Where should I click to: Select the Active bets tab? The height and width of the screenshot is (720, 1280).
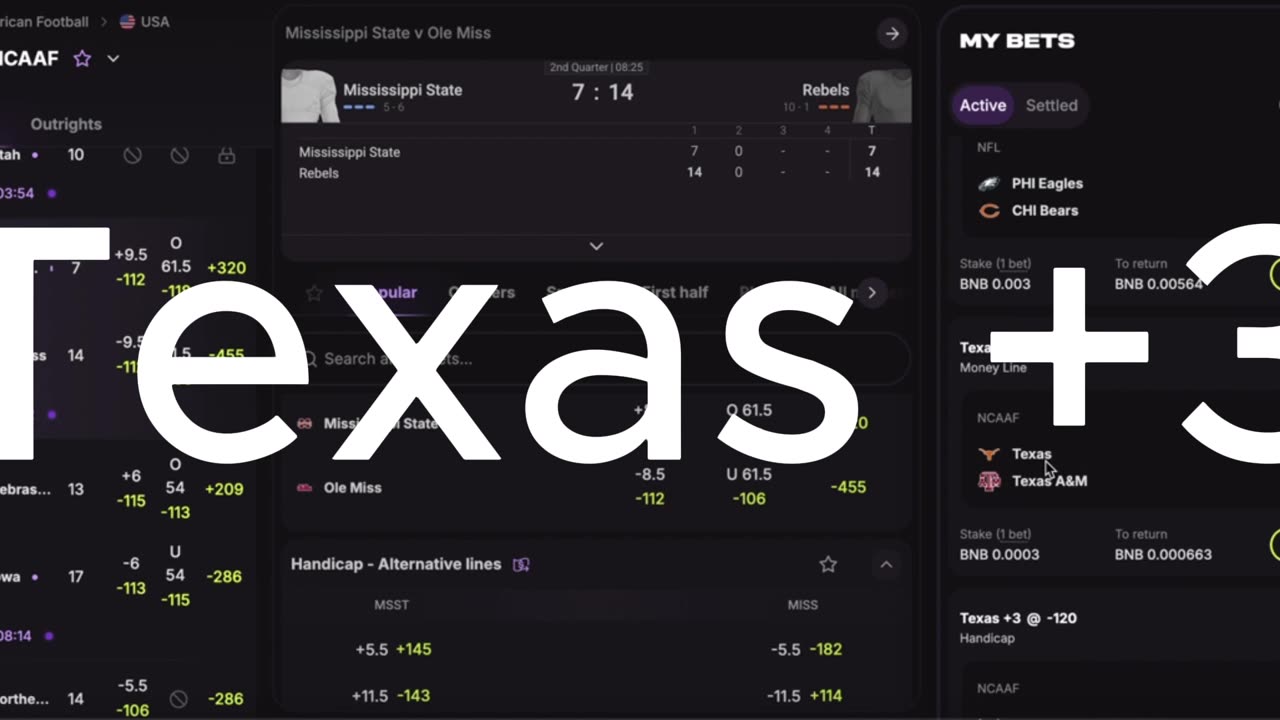(x=983, y=105)
